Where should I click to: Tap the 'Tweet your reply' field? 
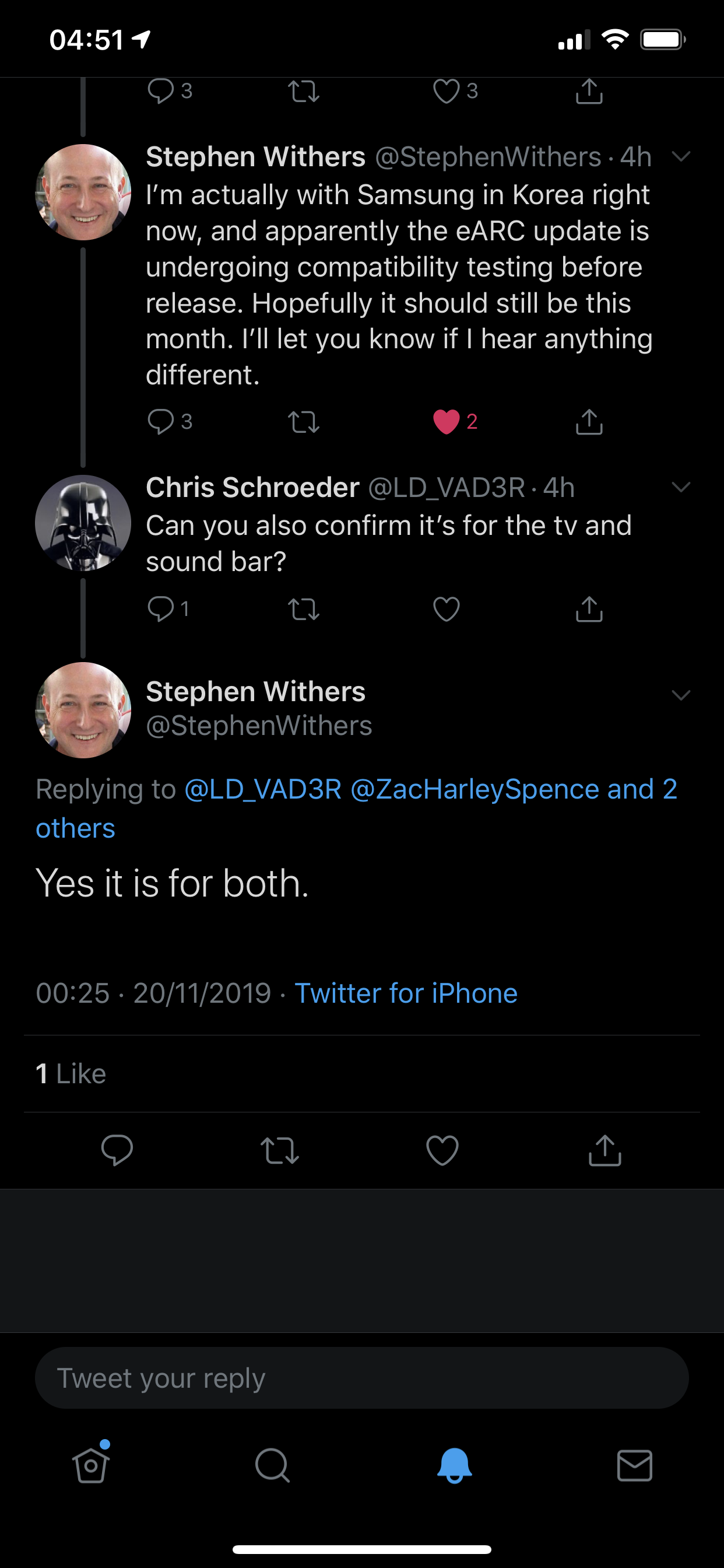[361, 1378]
